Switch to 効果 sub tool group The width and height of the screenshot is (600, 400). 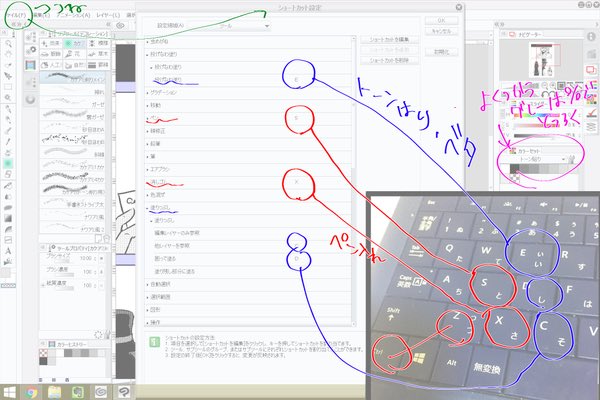coord(51,43)
